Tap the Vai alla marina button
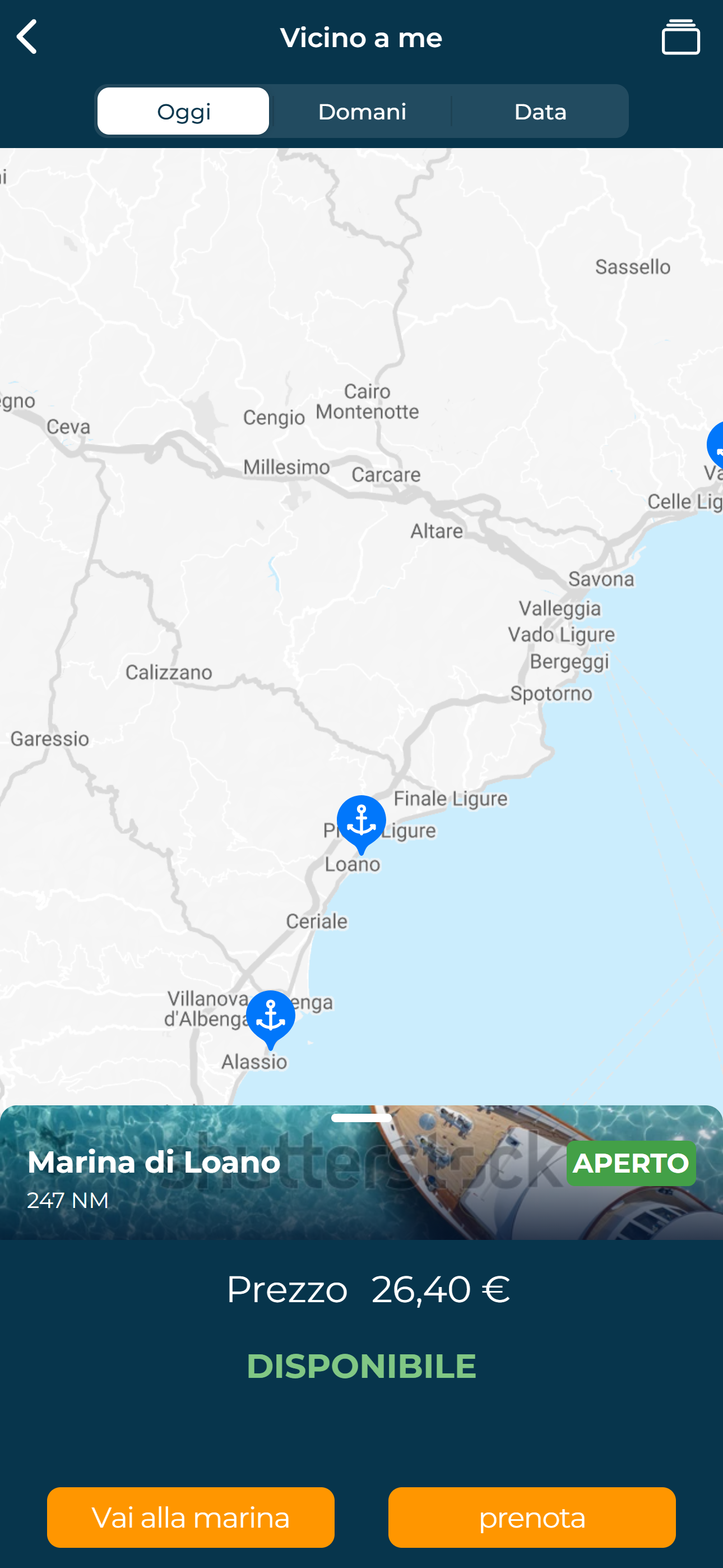This screenshot has height=1568, width=723. [191, 1517]
